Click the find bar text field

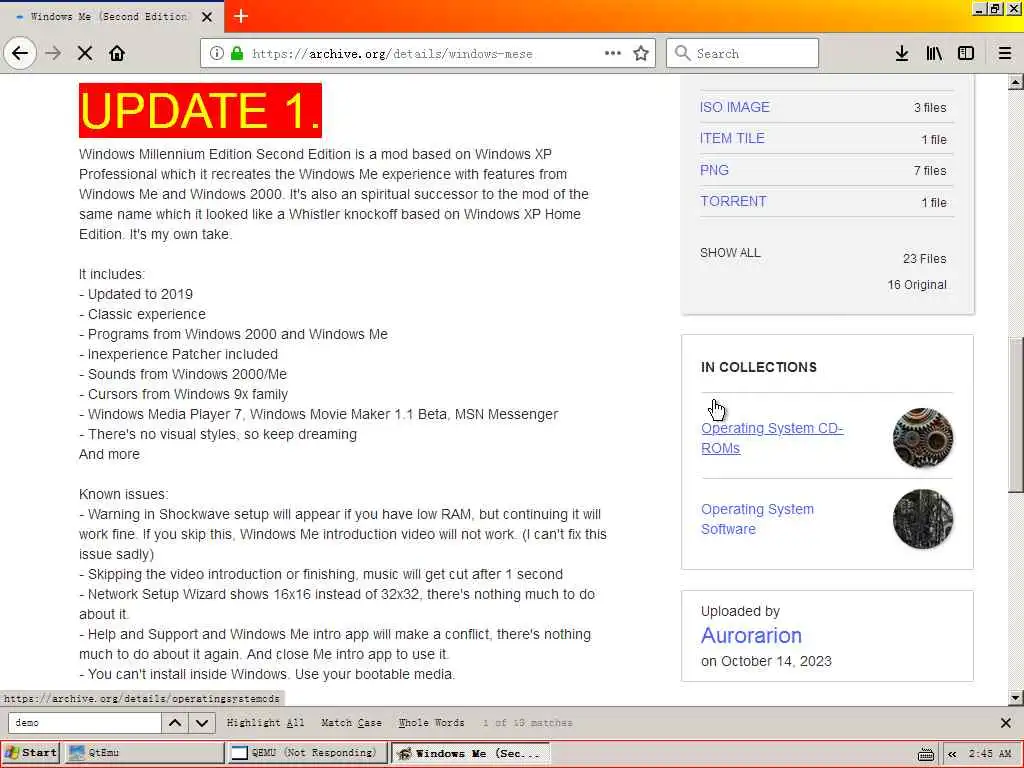pyautogui.click(x=84, y=723)
